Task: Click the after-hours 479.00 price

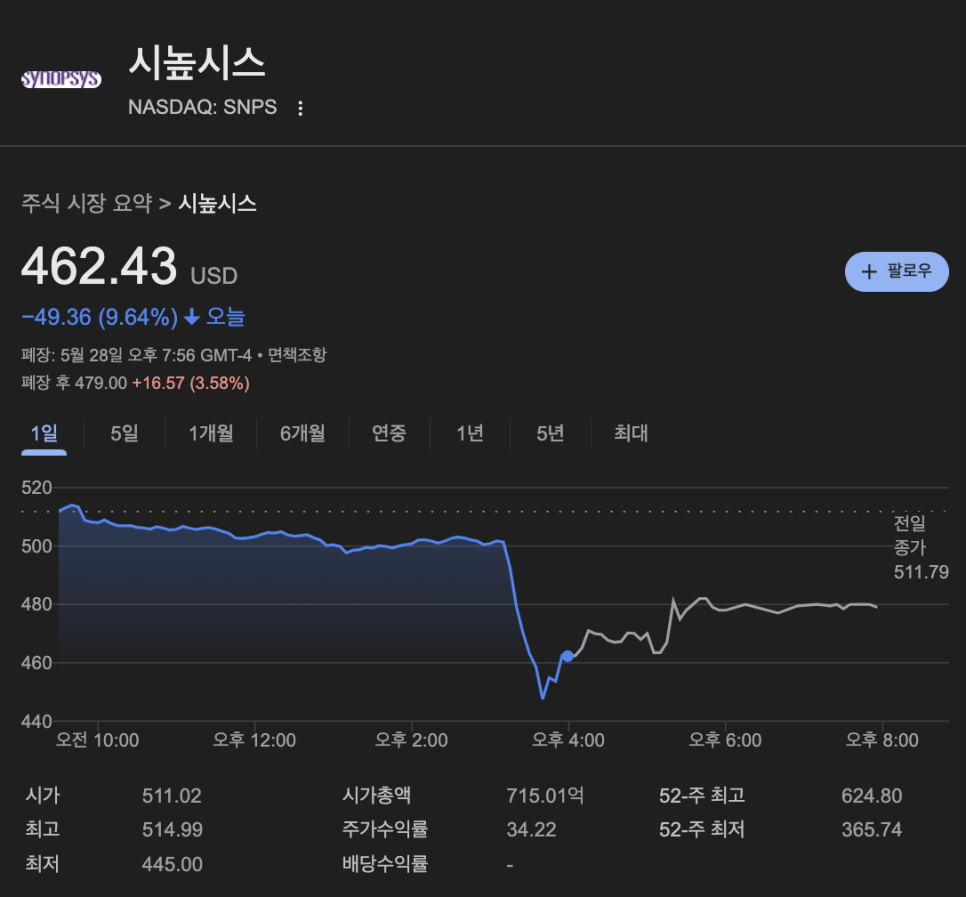Action: (101, 383)
